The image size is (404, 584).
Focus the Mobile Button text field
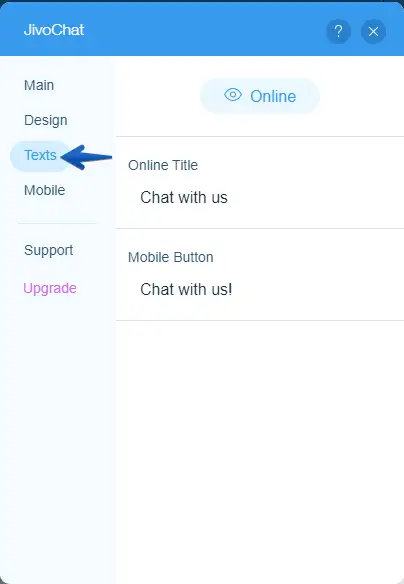point(260,289)
